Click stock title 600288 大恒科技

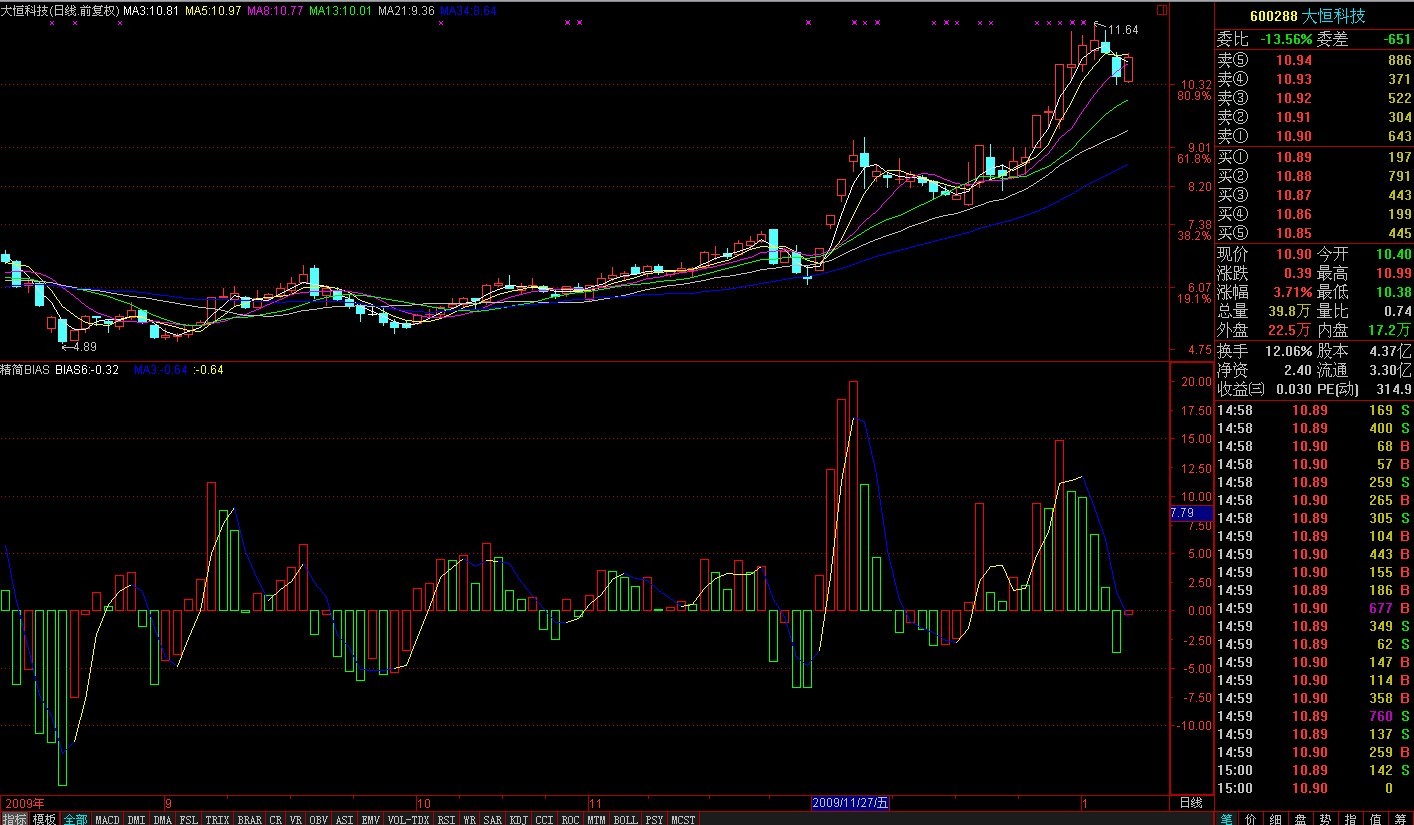coord(1314,16)
